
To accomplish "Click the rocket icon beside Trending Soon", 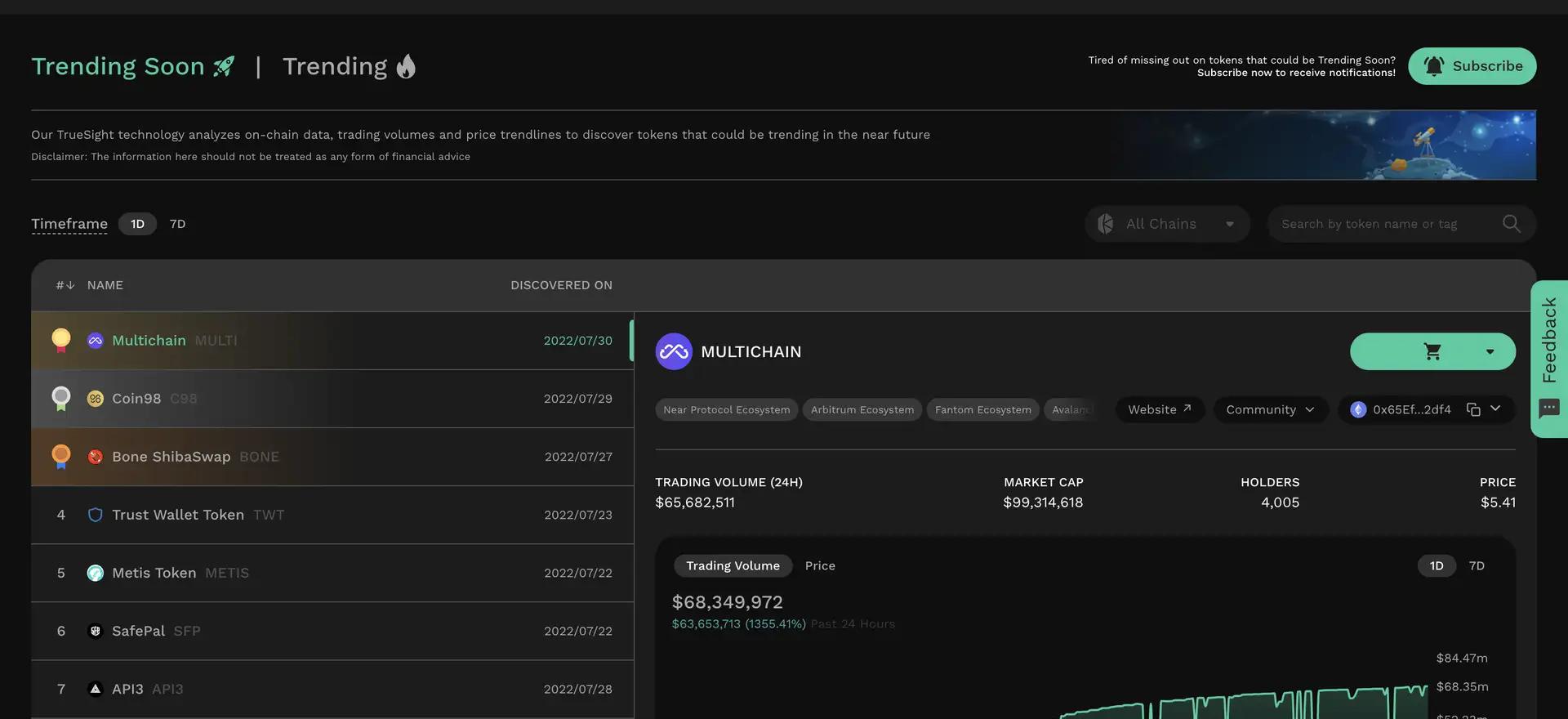I will (x=224, y=66).
